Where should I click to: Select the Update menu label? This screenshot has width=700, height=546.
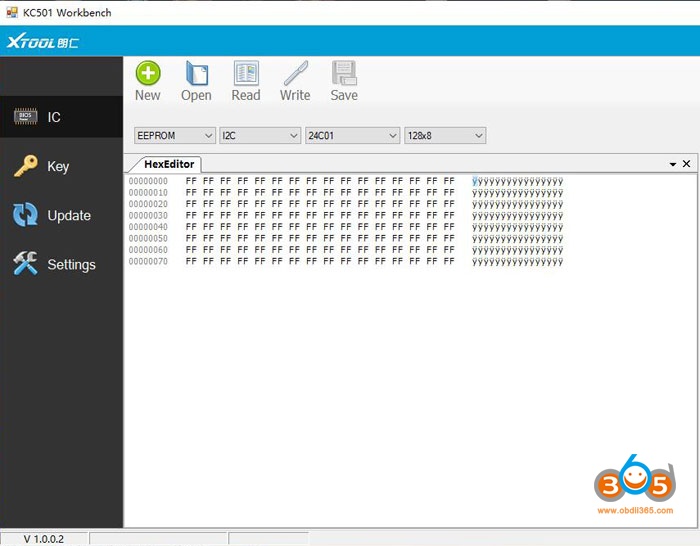pos(69,215)
